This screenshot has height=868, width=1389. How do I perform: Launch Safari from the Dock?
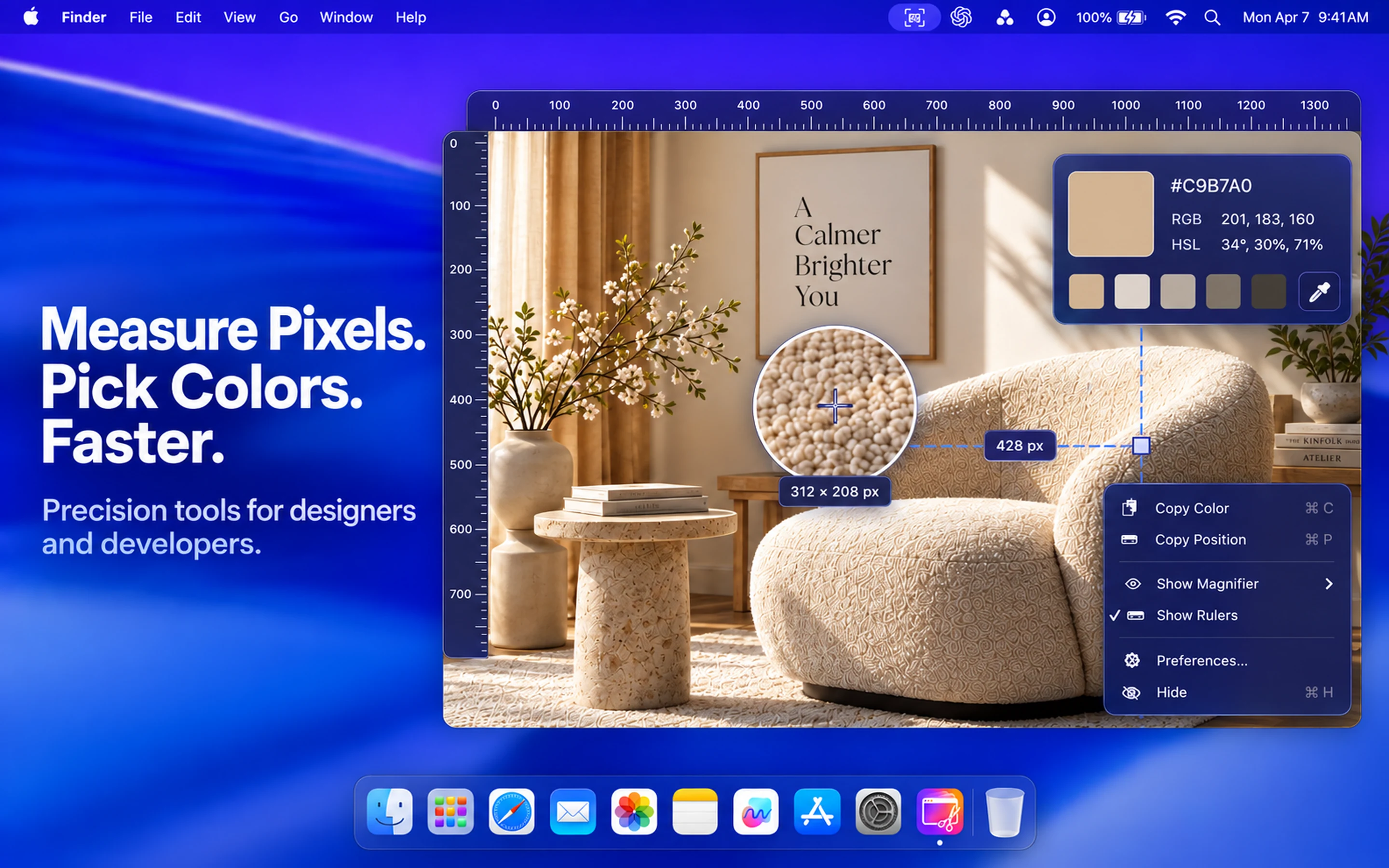point(511,811)
